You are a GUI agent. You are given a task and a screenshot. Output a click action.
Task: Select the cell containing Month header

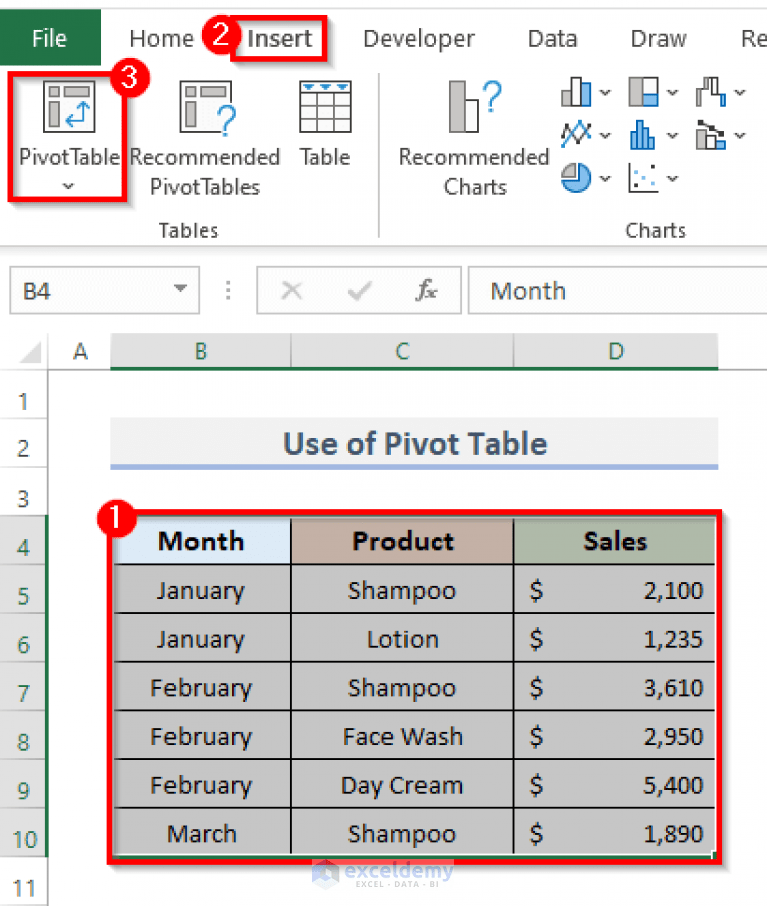pyautogui.click(x=200, y=541)
